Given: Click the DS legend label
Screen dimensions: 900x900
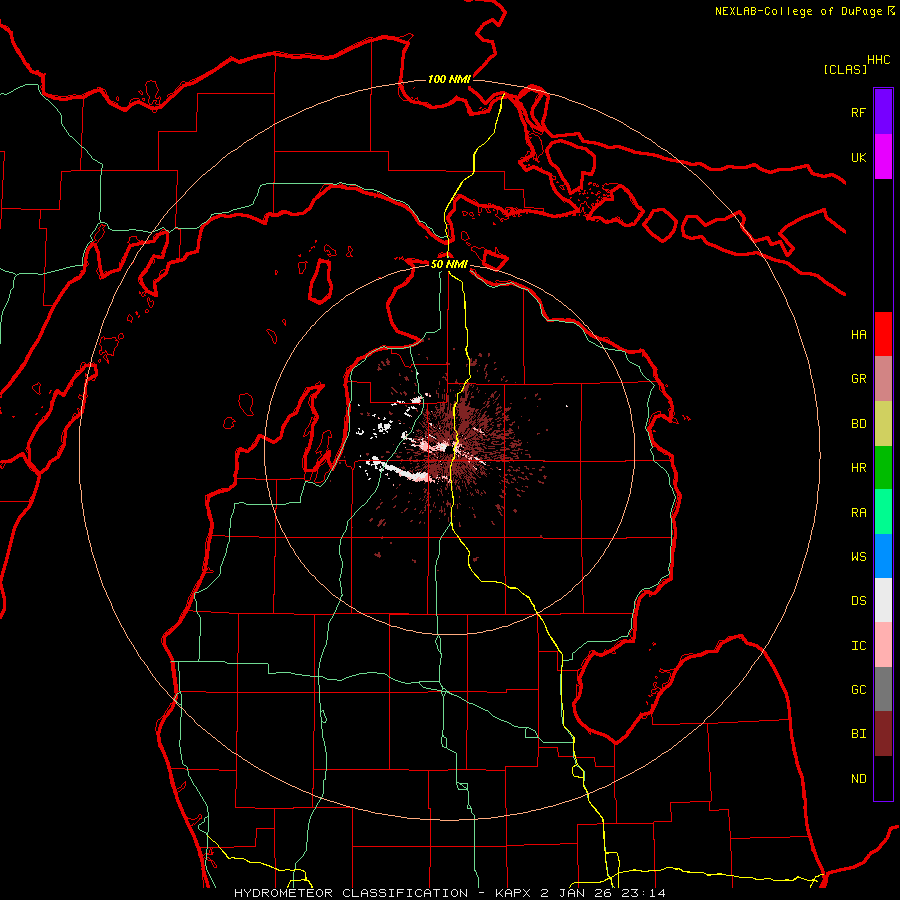Looking at the screenshot, I should coord(858,601).
